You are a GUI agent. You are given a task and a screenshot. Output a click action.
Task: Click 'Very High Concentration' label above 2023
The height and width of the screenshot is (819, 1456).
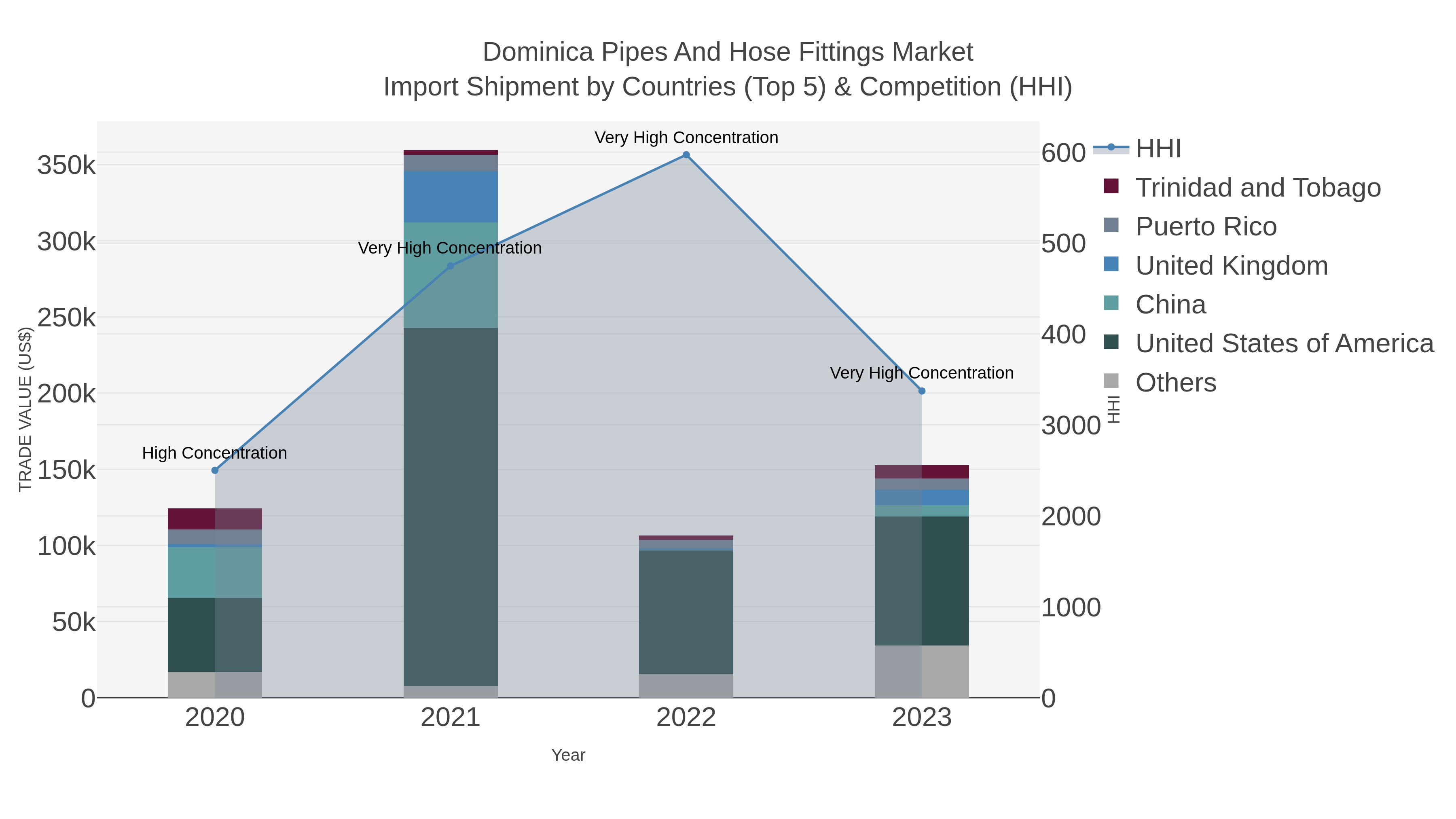point(922,373)
